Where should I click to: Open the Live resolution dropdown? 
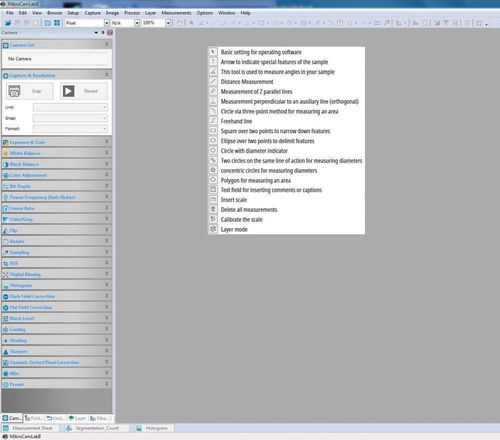70,107
